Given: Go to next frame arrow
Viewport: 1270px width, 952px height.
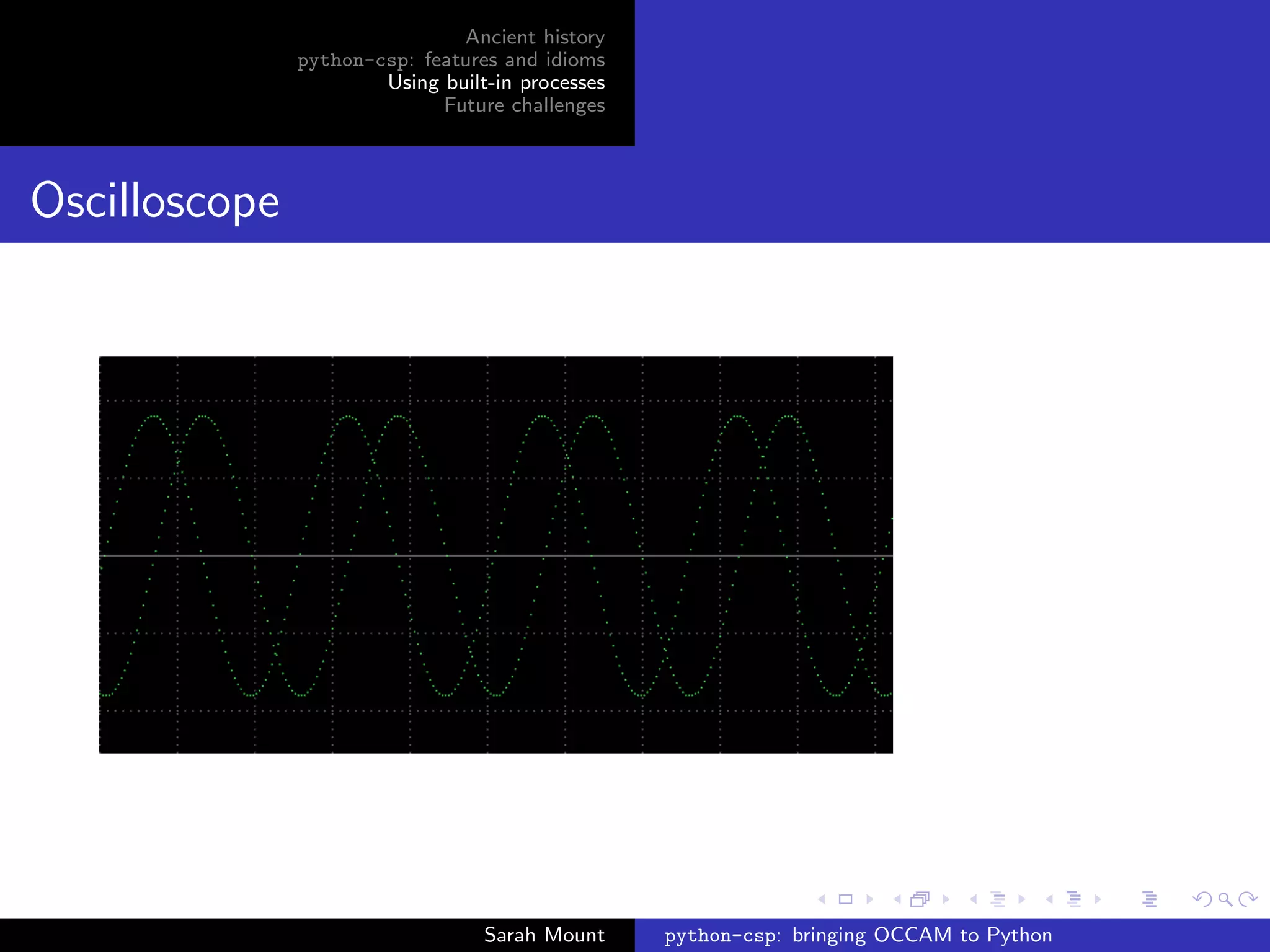Looking at the screenshot, I should (x=946, y=899).
